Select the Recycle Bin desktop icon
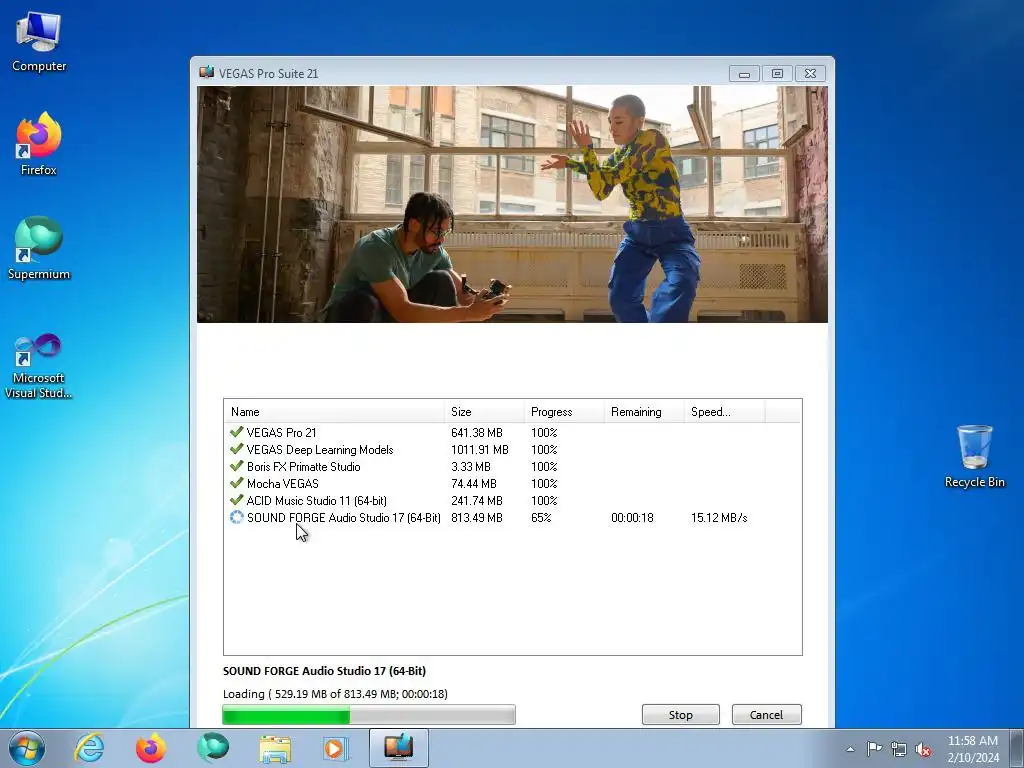The image size is (1024, 768). click(x=974, y=456)
